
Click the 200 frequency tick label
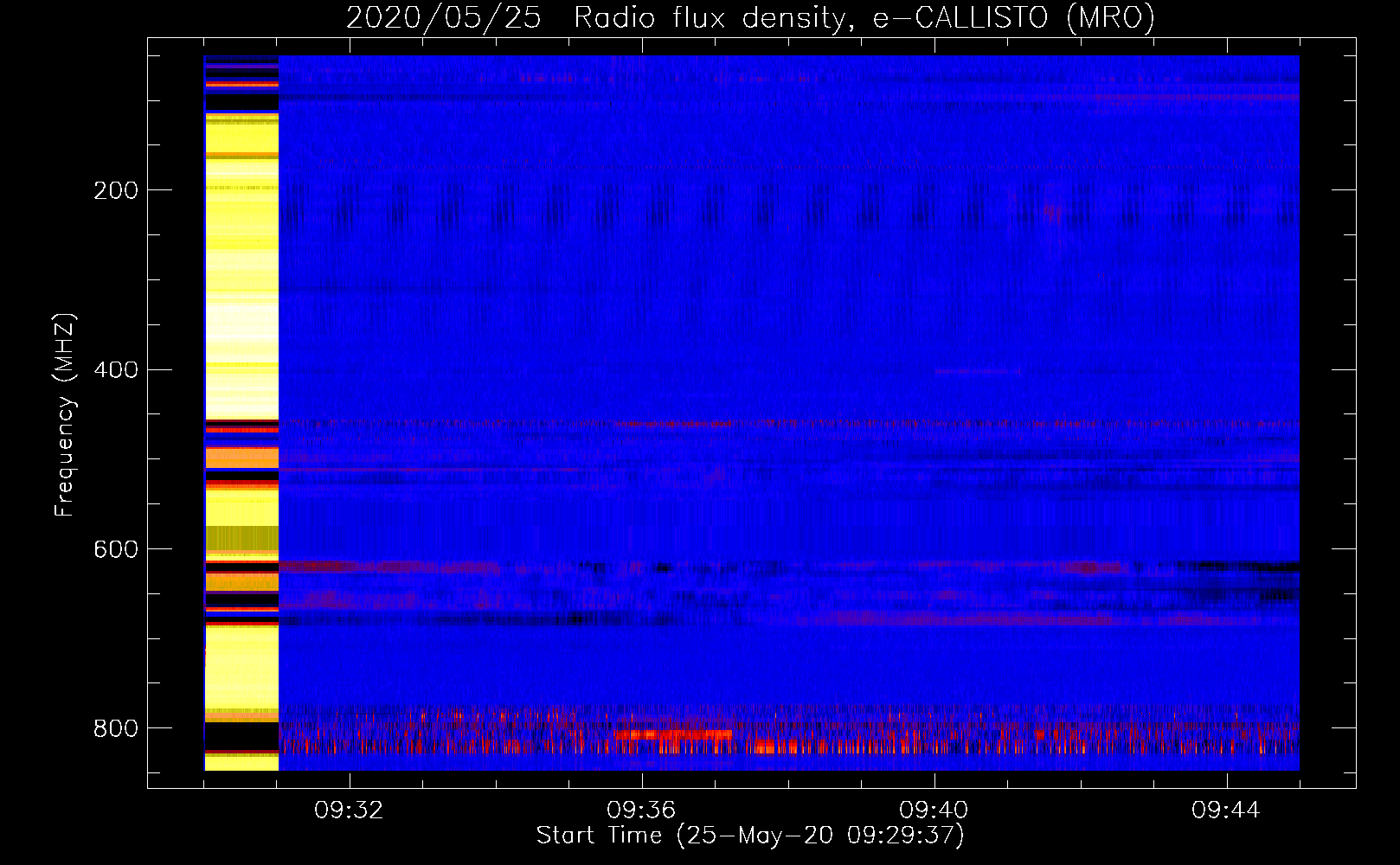116,190
